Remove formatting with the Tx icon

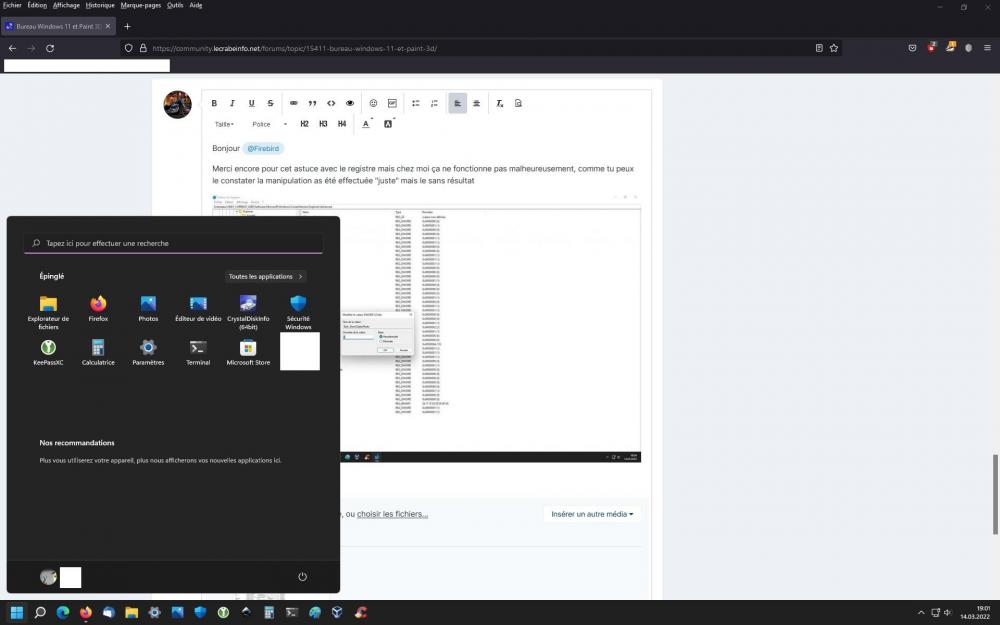tap(499, 103)
